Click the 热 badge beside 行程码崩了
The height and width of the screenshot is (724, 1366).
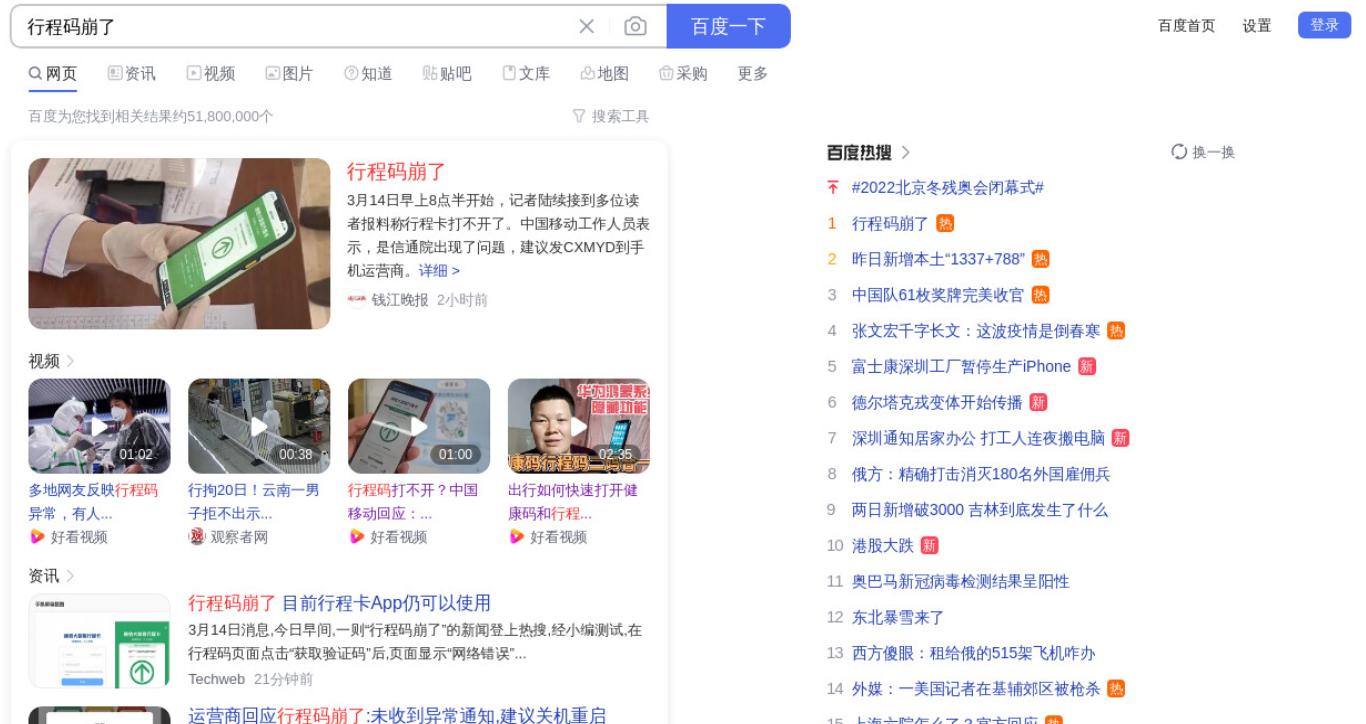pyautogui.click(x=945, y=224)
